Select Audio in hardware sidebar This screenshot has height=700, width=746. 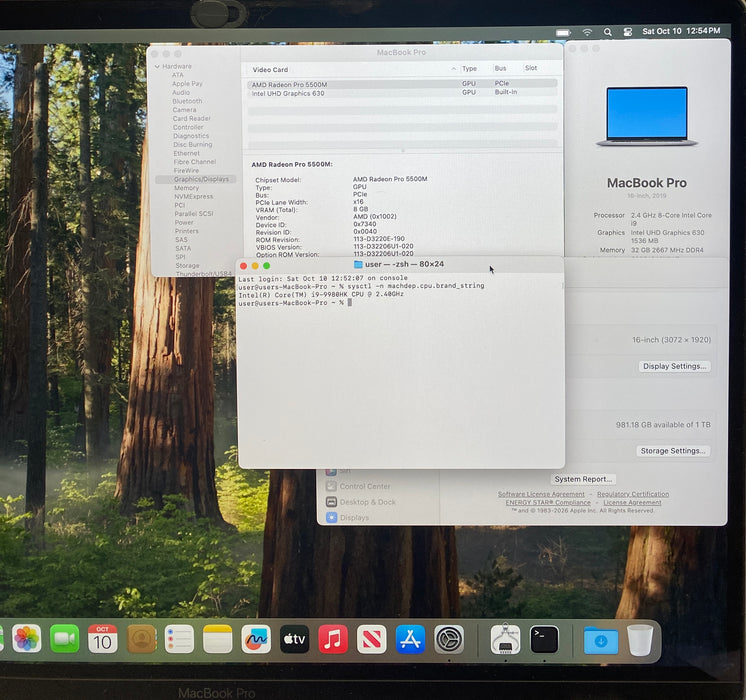coord(181,92)
